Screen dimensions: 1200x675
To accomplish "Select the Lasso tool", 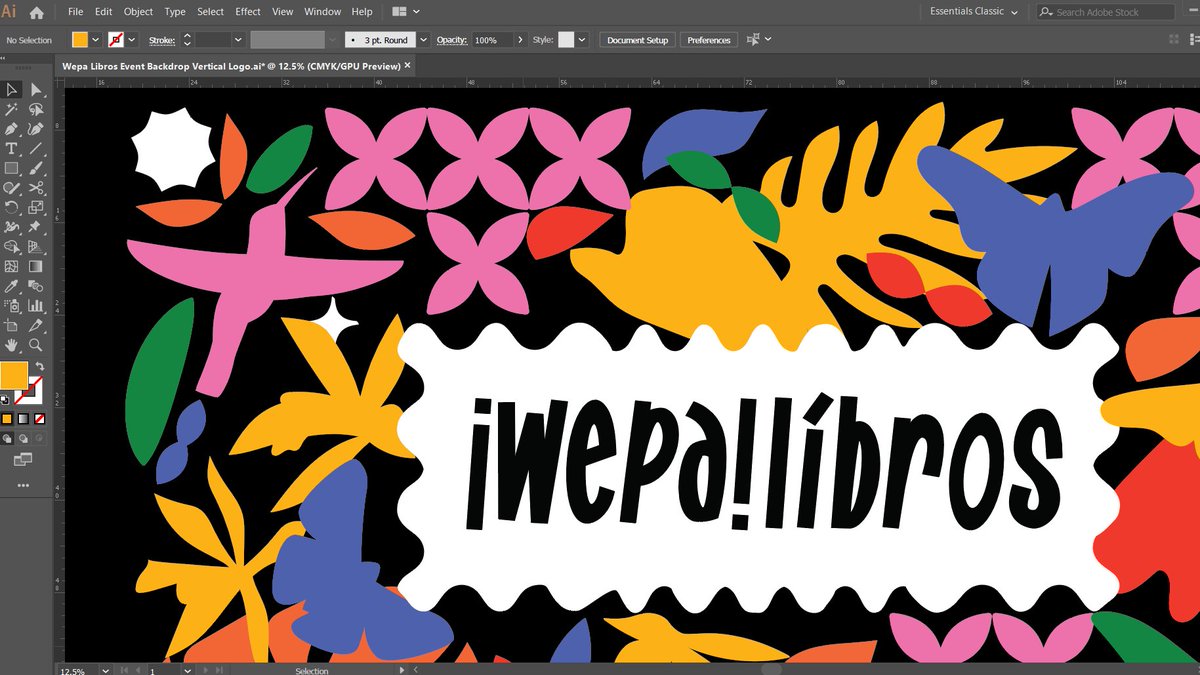I will (36, 109).
